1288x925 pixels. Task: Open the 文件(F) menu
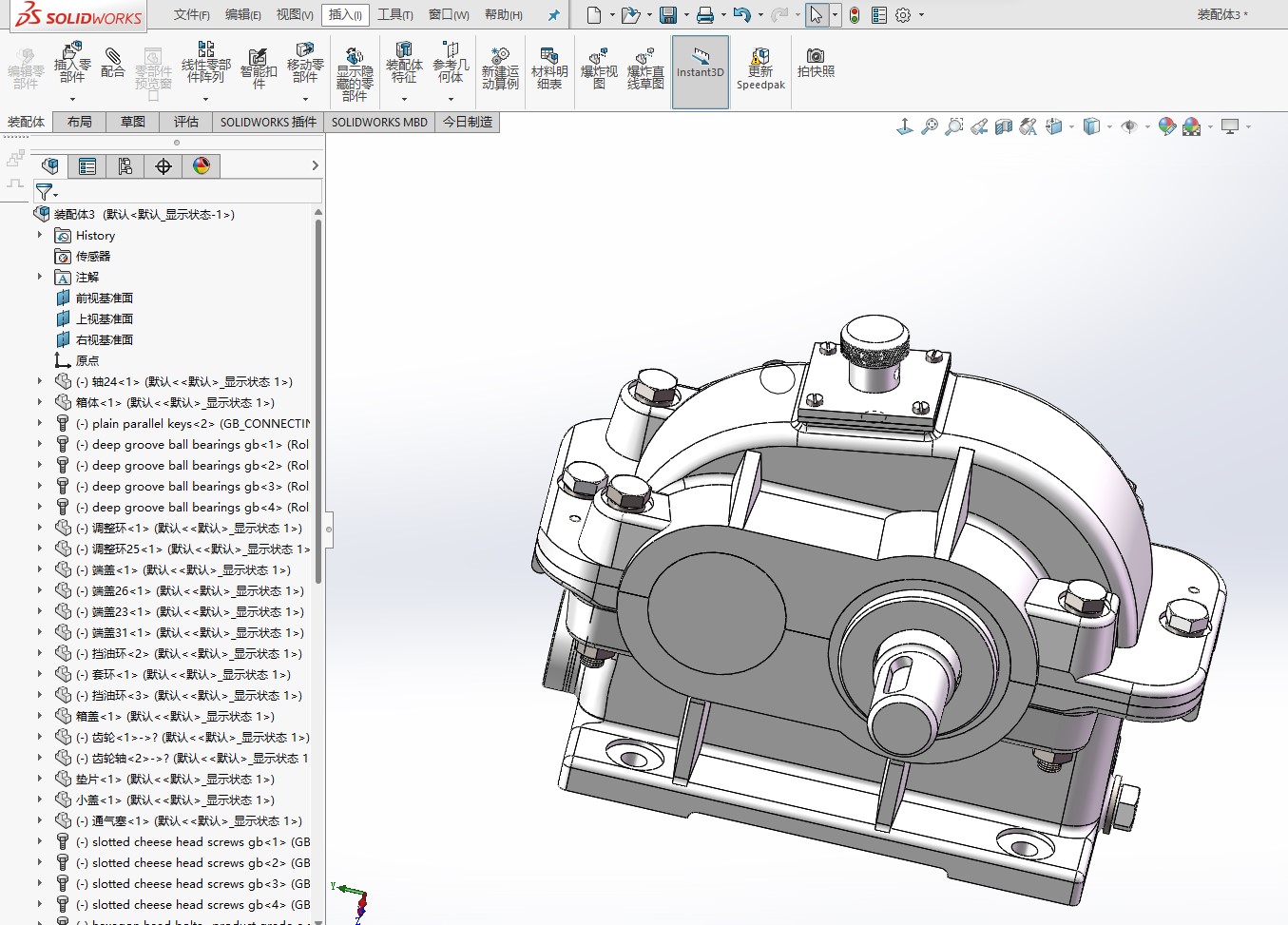[x=192, y=15]
